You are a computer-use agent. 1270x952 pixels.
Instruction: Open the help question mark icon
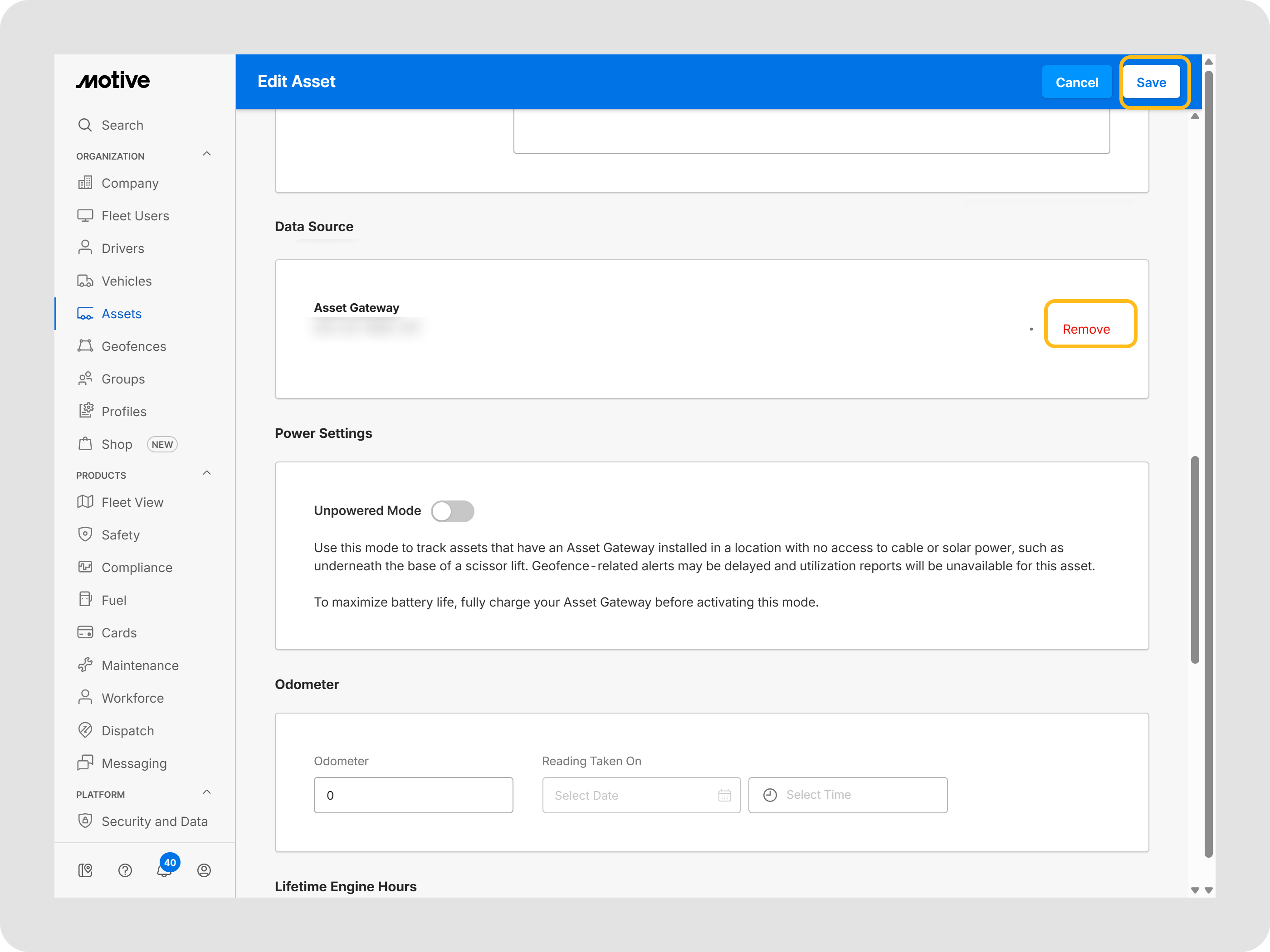click(x=125, y=870)
